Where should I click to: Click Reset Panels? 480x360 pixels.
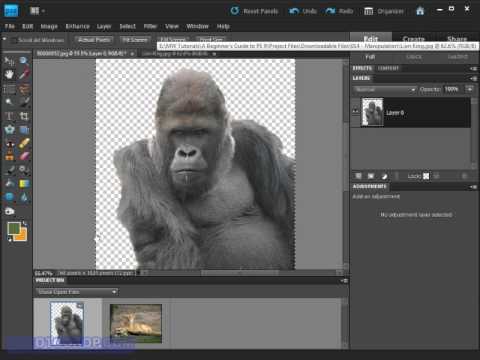click(255, 11)
